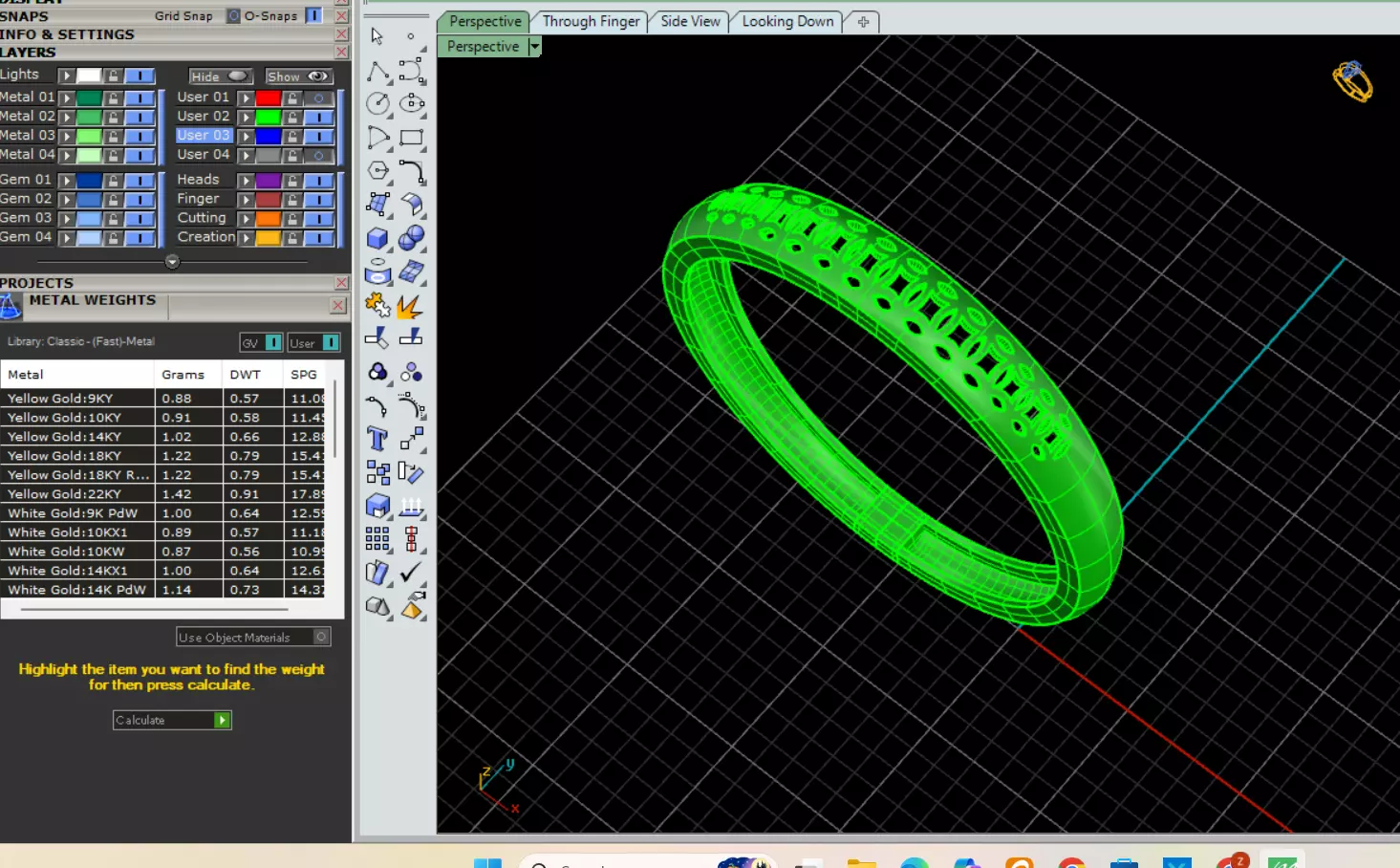Click the Calculate button
Viewport: 1400px width, 868px height.
pyautogui.click(x=172, y=720)
